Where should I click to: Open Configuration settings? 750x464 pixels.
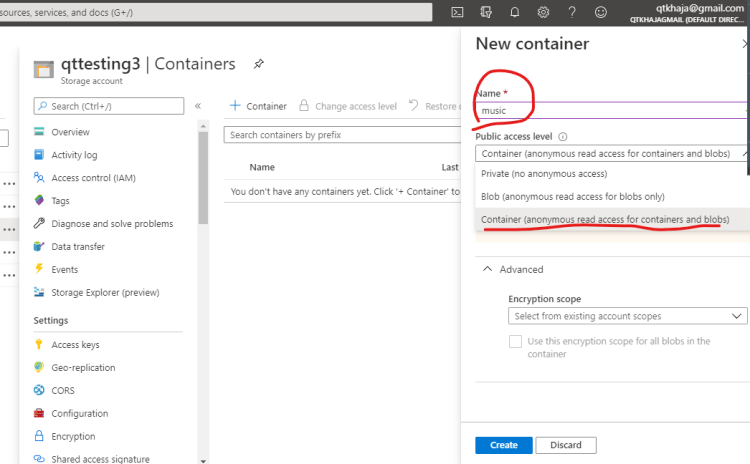point(79,414)
